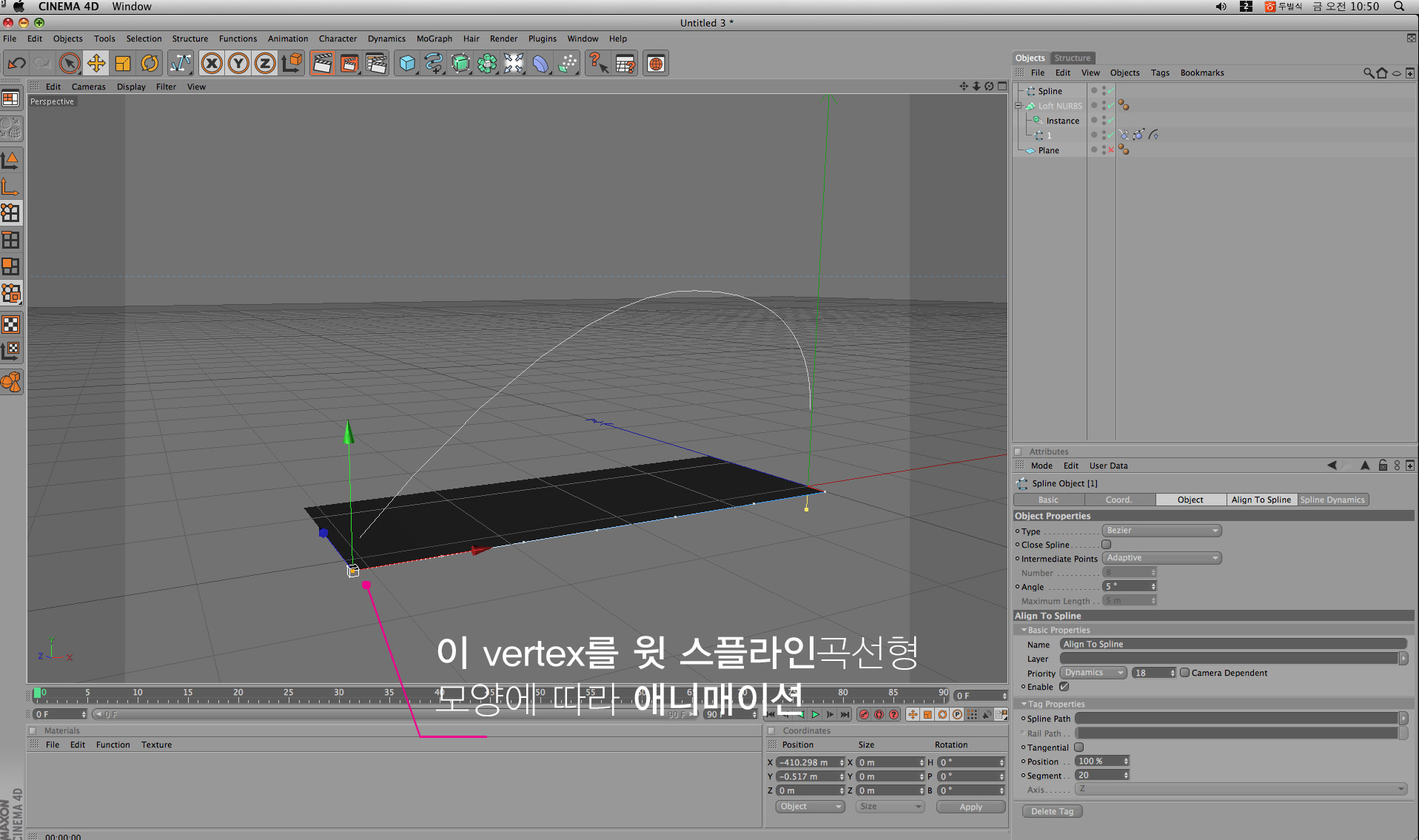This screenshot has height=840, width=1419.
Task: Open Intermediate Points dropdown (Adaptive)
Action: click(1162, 558)
